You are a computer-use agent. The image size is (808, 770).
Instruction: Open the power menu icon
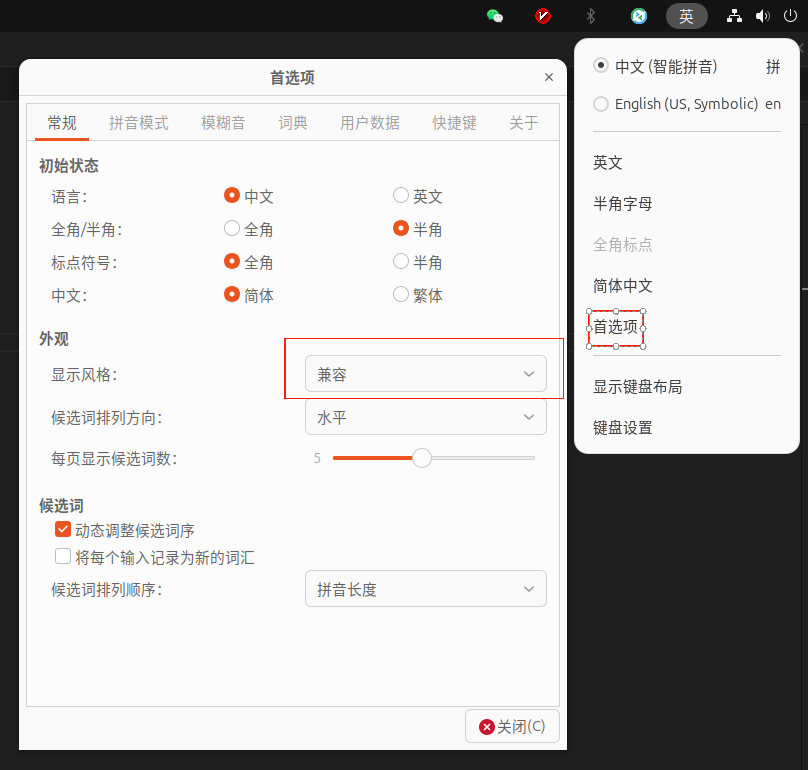pyautogui.click(x=790, y=16)
